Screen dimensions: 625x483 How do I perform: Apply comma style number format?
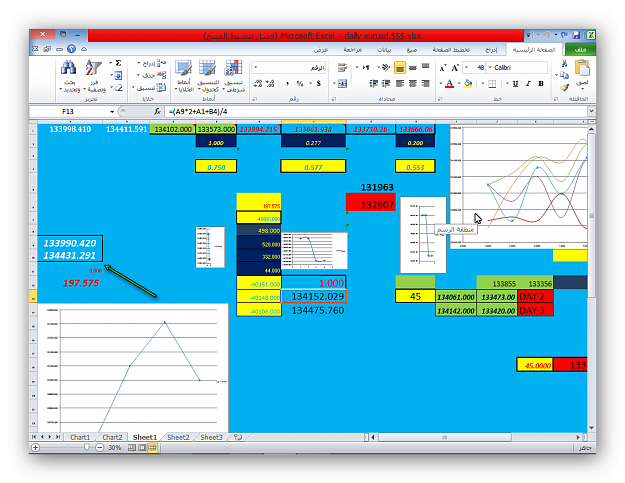pyautogui.click(x=287, y=84)
